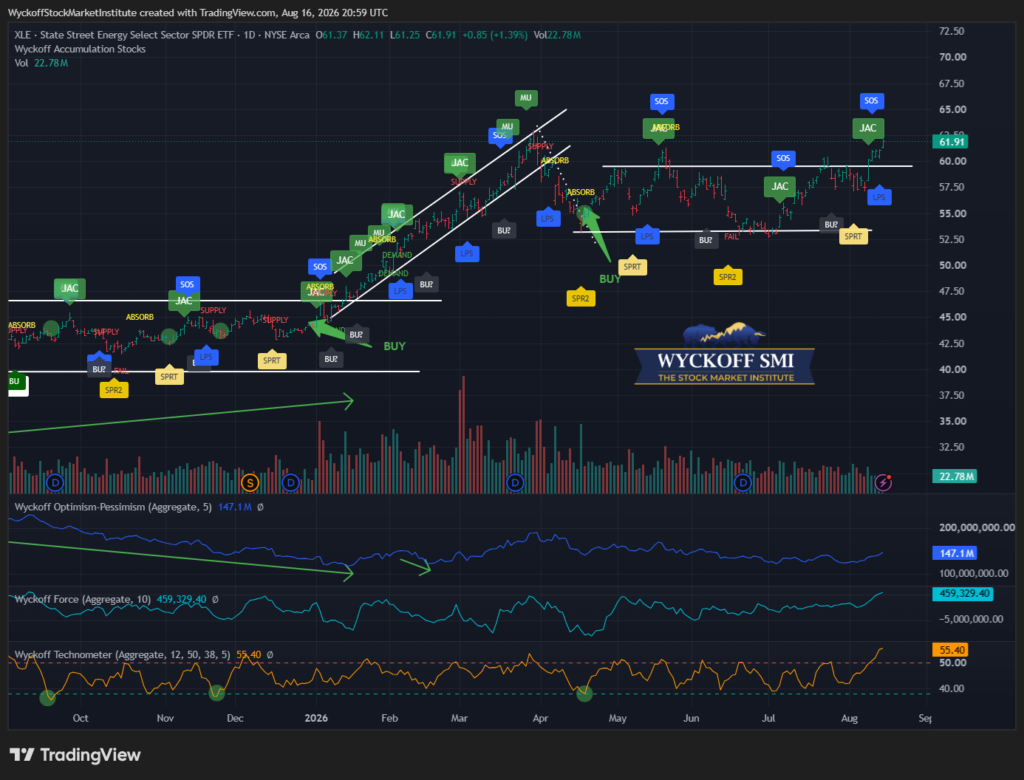Select the yellow SPR2 label in June
This screenshot has width=1024, height=780.
tap(728, 277)
